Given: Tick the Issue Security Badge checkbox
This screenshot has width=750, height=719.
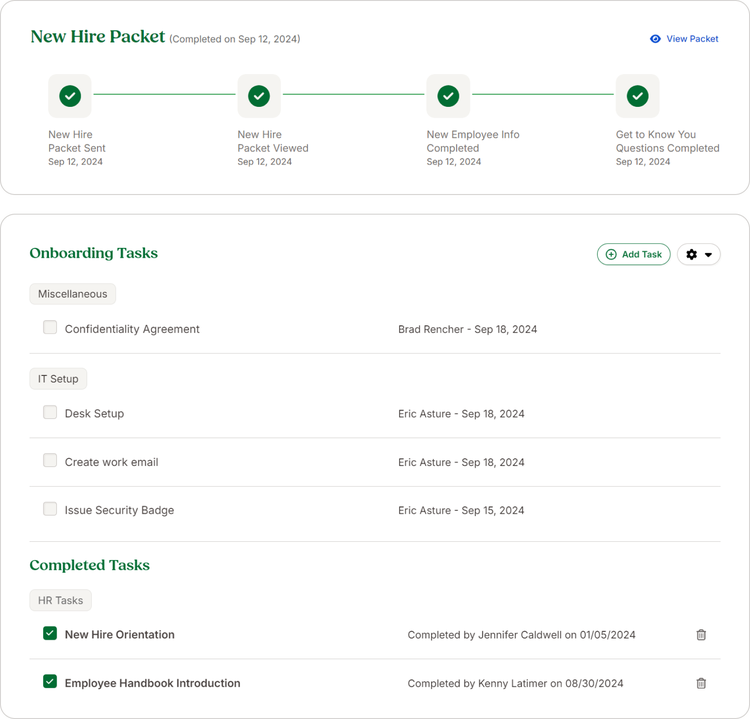Looking at the screenshot, I should pyautogui.click(x=50, y=509).
